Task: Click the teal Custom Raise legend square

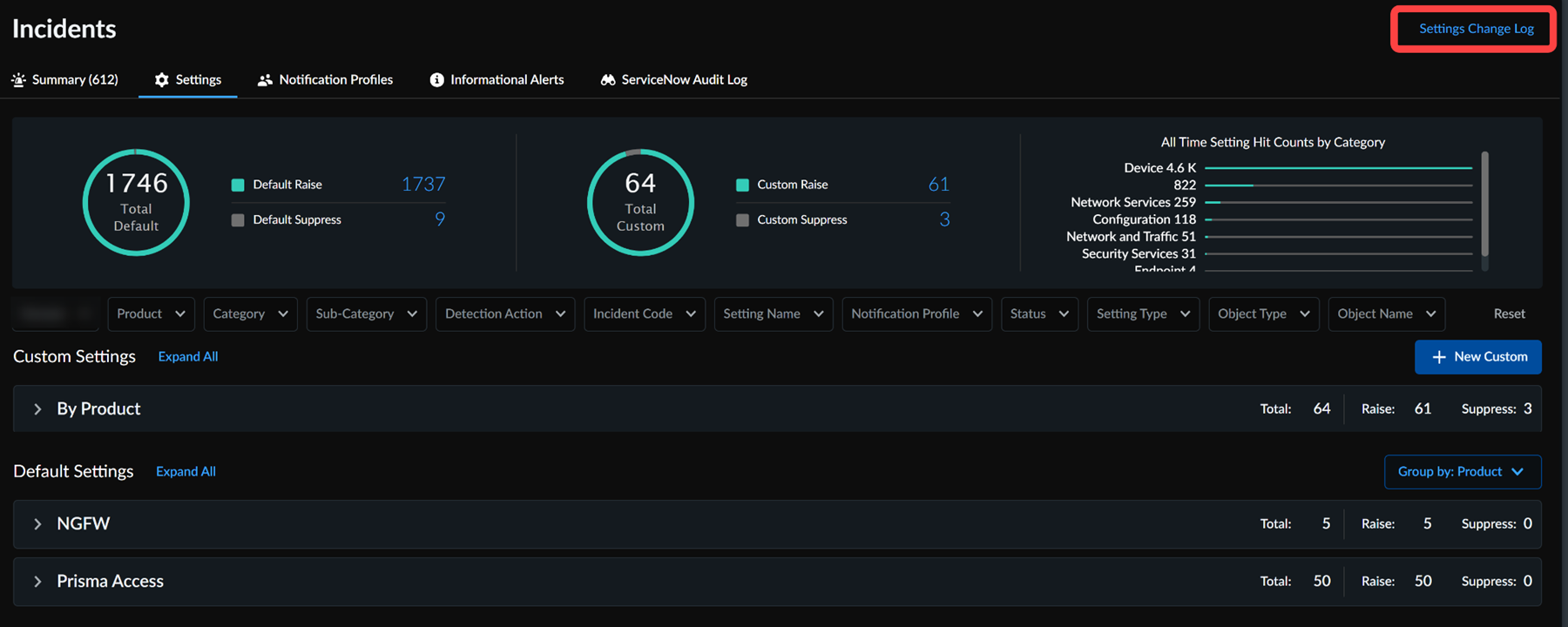Action: 742,185
